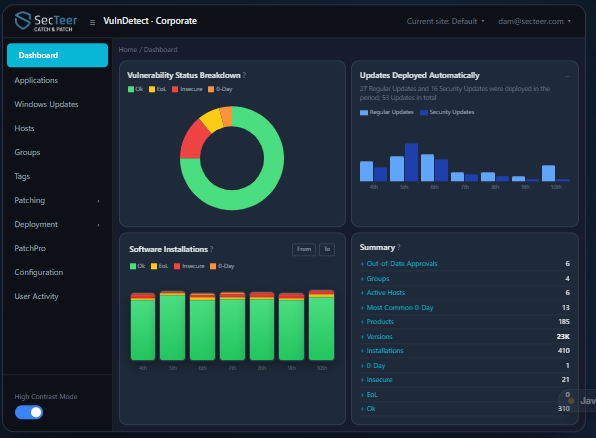Disable High Contrast Mode switch
This screenshot has width=596, height=438.
[x=29, y=412]
